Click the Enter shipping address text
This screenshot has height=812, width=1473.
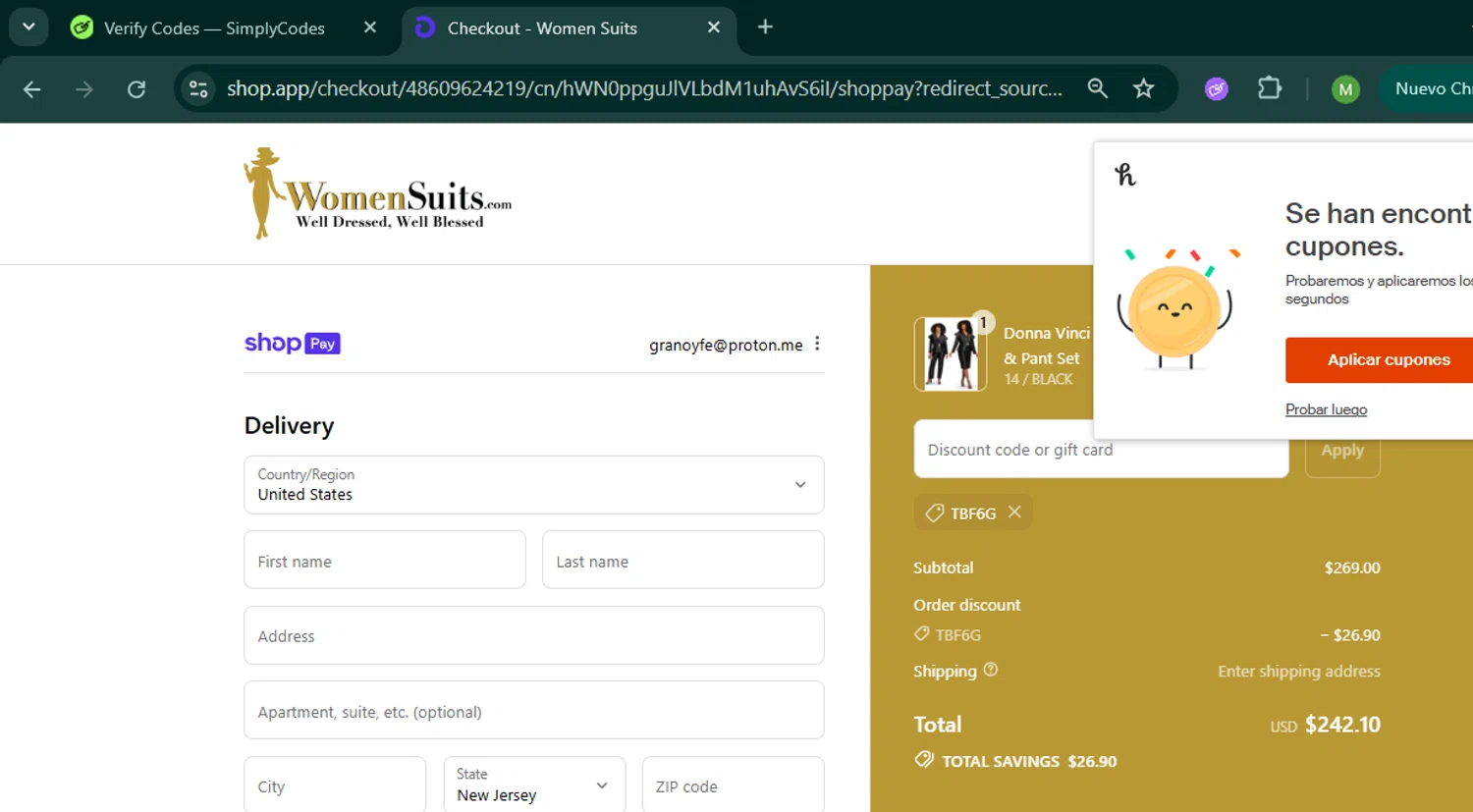pos(1299,672)
